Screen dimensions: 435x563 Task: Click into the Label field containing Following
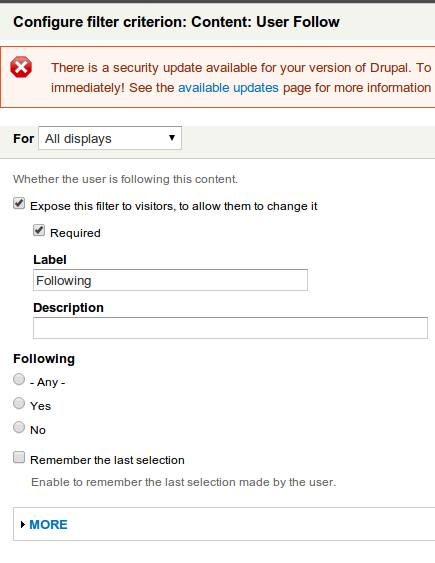[x=170, y=280]
